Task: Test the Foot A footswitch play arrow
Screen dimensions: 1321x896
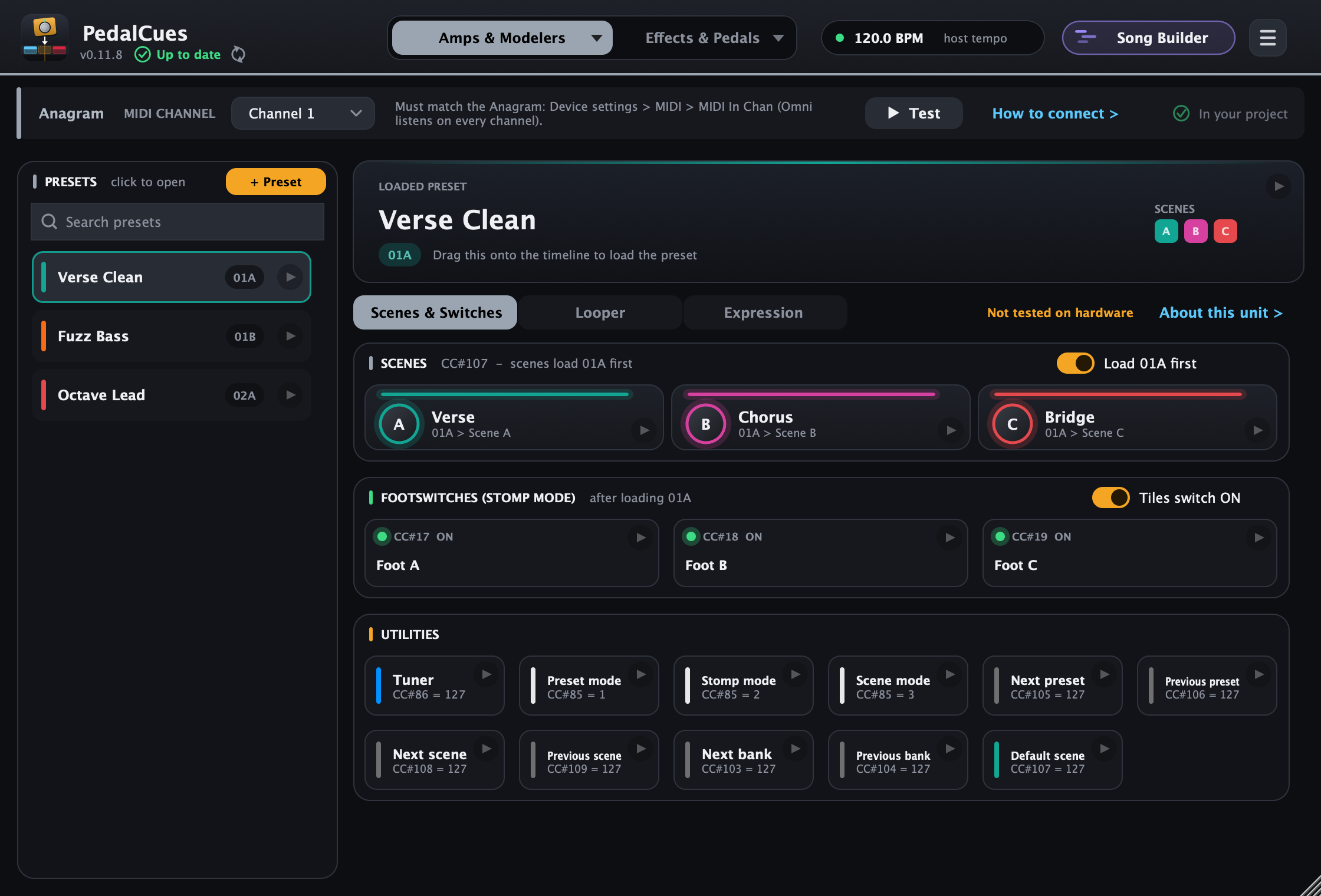Action: [x=640, y=538]
